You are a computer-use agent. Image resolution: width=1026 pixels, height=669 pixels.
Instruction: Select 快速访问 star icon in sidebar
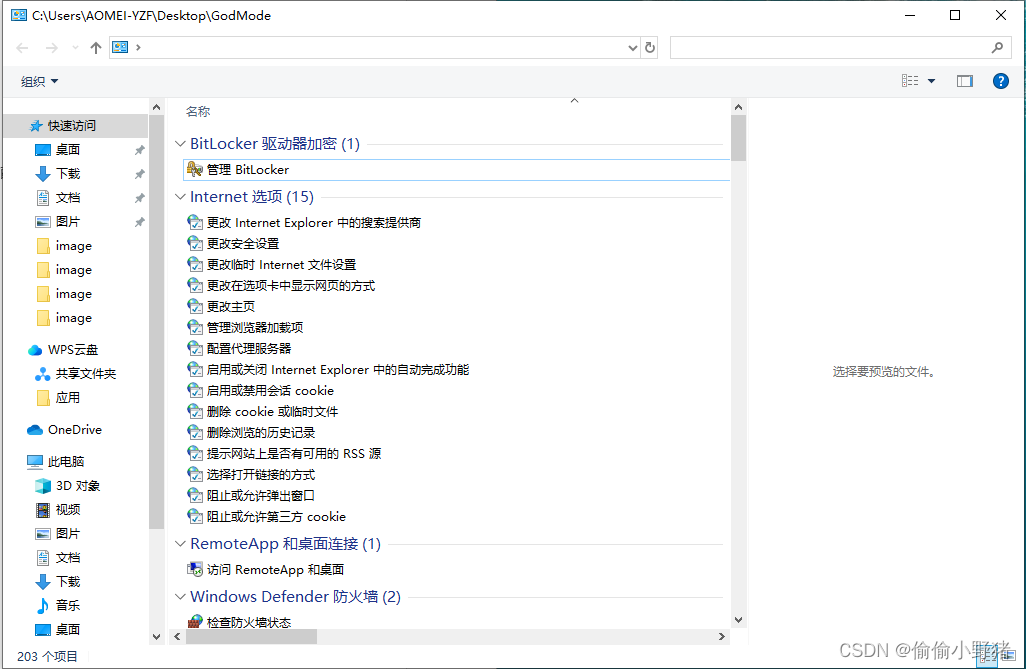click(x=36, y=126)
